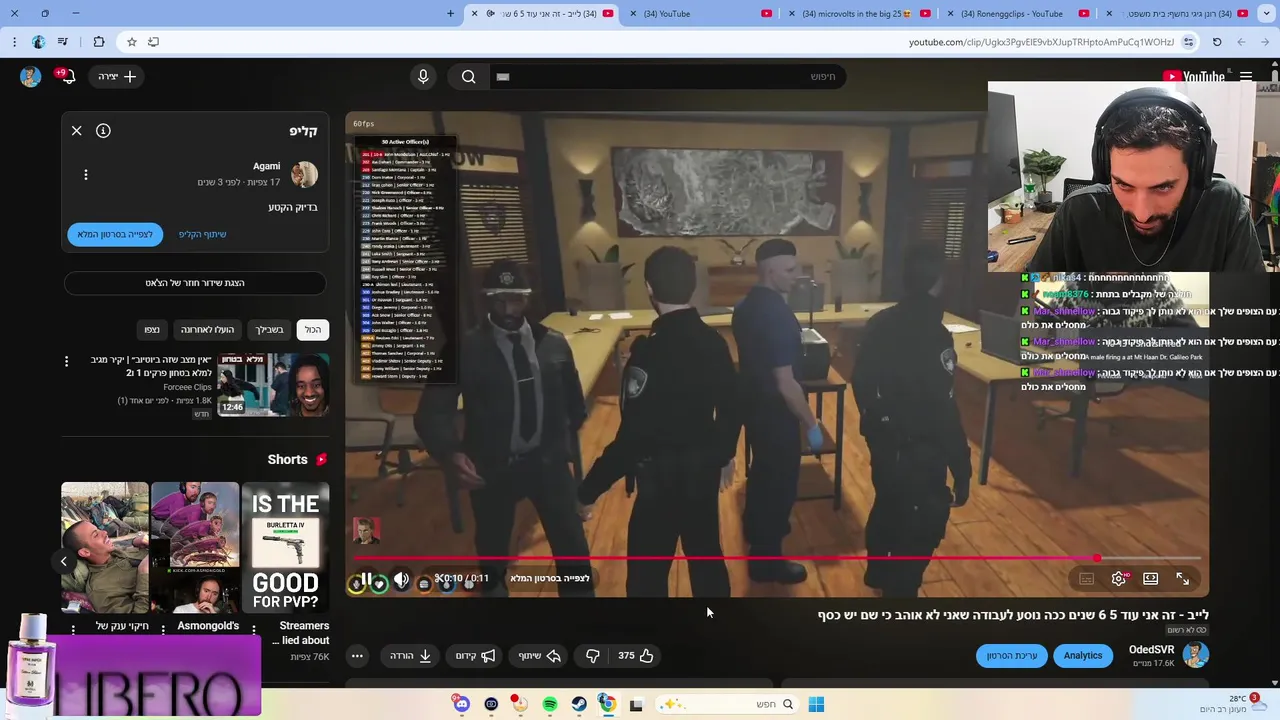Download the video (הורדה)
Viewport: 1280px width, 720px height.
[411, 656]
